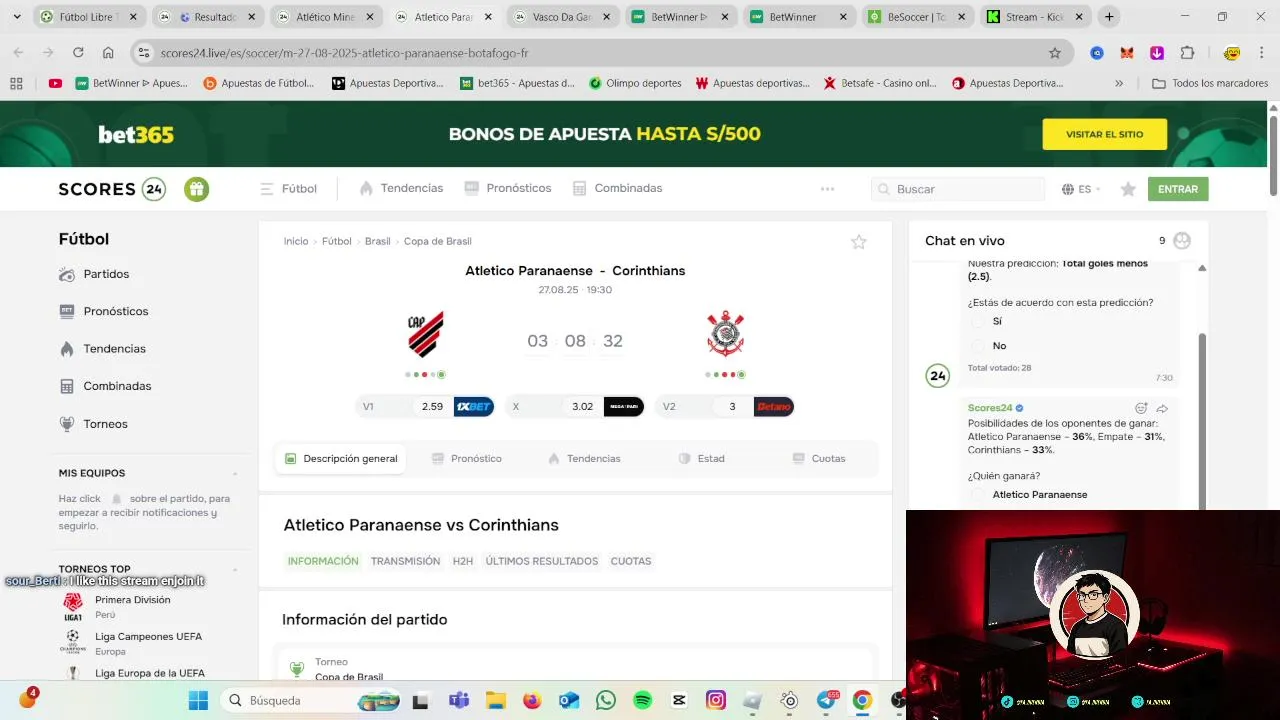Add reaction emoji to Scores24 chat message
Screen dimensions: 1280x720
[1141, 408]
